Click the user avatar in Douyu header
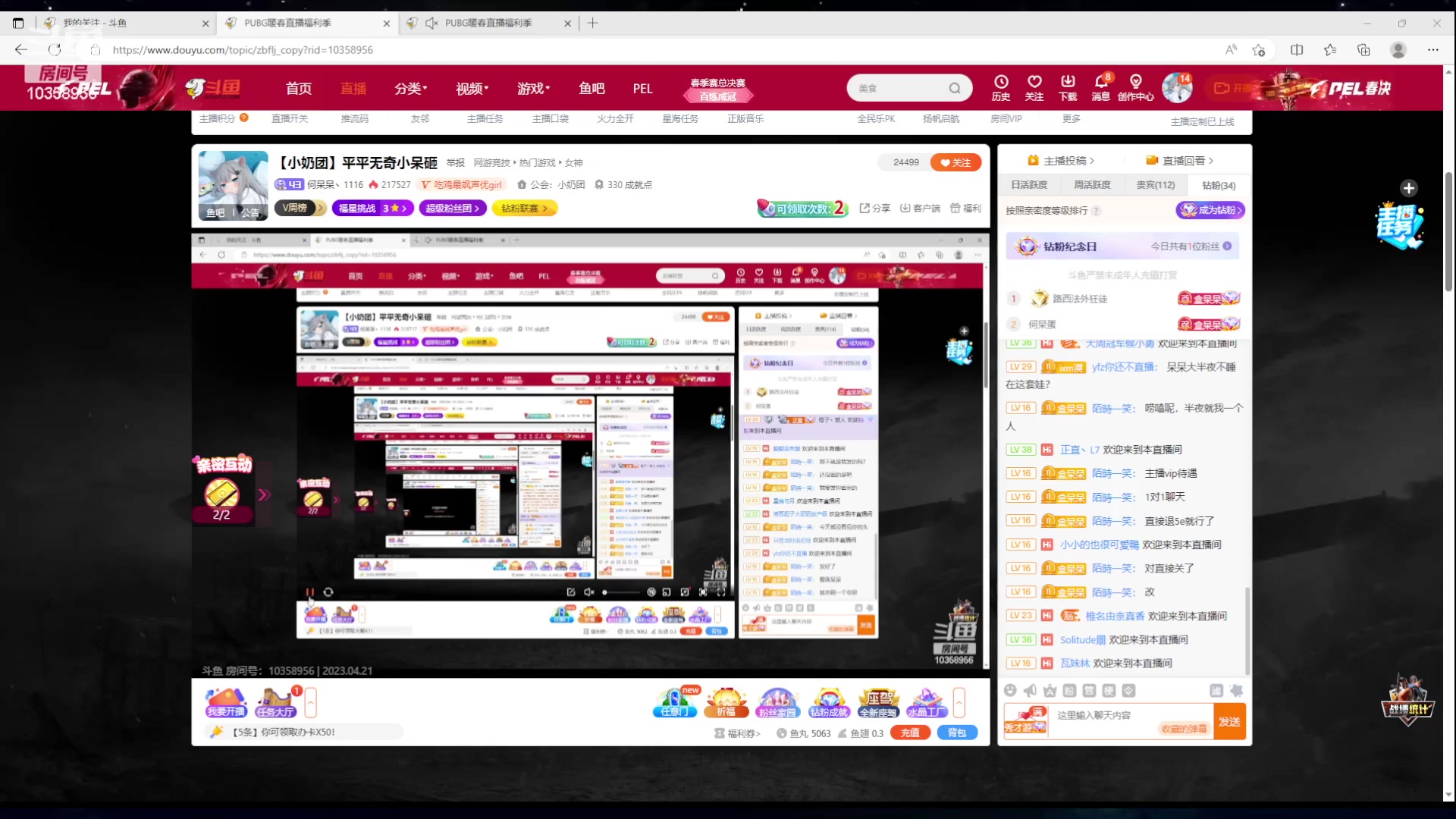 [1177, 88]
